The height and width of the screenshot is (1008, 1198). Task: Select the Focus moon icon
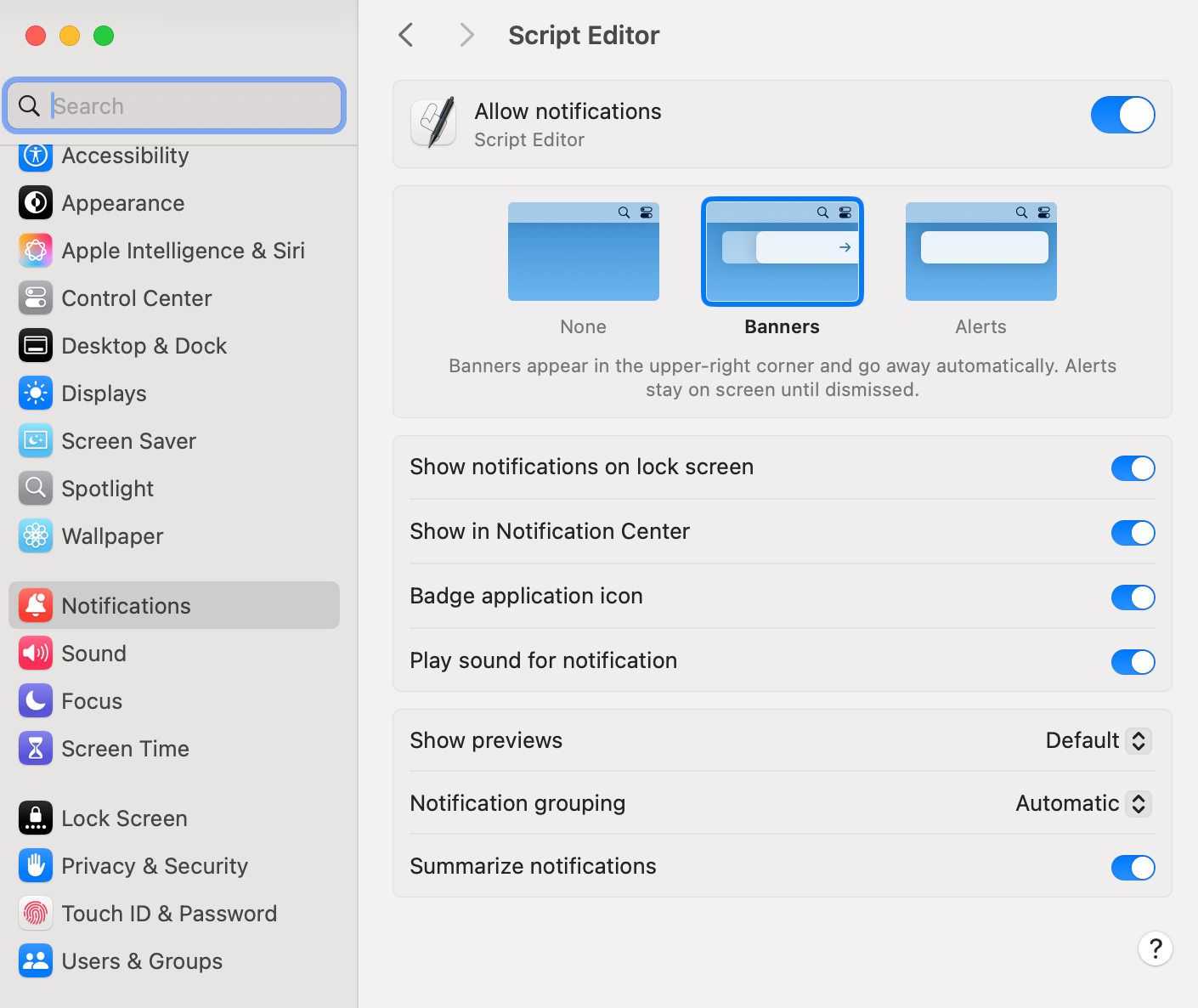[x=36, y=701]
